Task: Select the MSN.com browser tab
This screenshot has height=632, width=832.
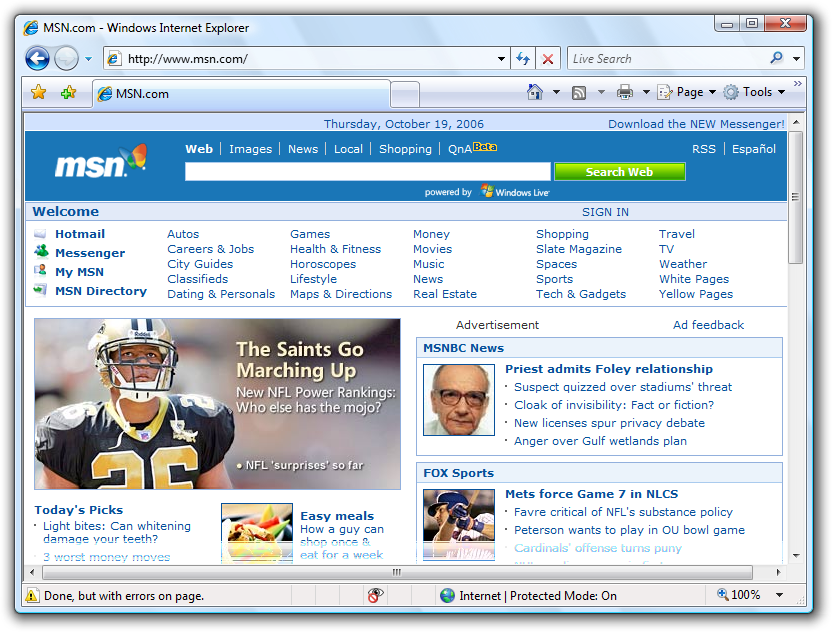Action: [241, 94]
